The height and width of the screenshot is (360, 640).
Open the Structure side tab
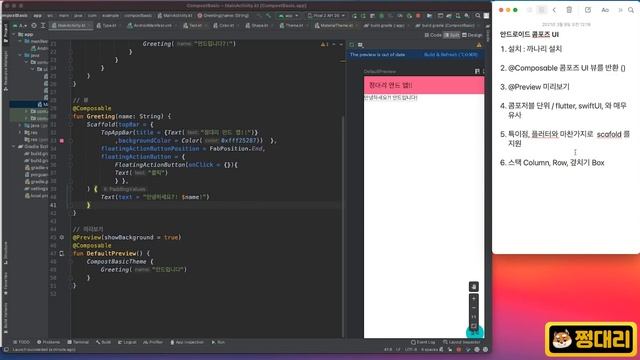point(5,253)
